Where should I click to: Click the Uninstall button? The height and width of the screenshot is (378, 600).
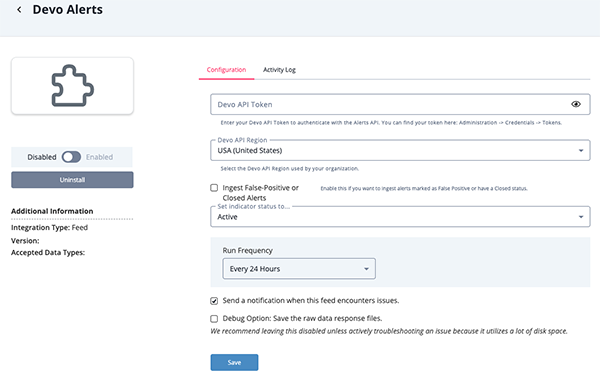(72, 180)
